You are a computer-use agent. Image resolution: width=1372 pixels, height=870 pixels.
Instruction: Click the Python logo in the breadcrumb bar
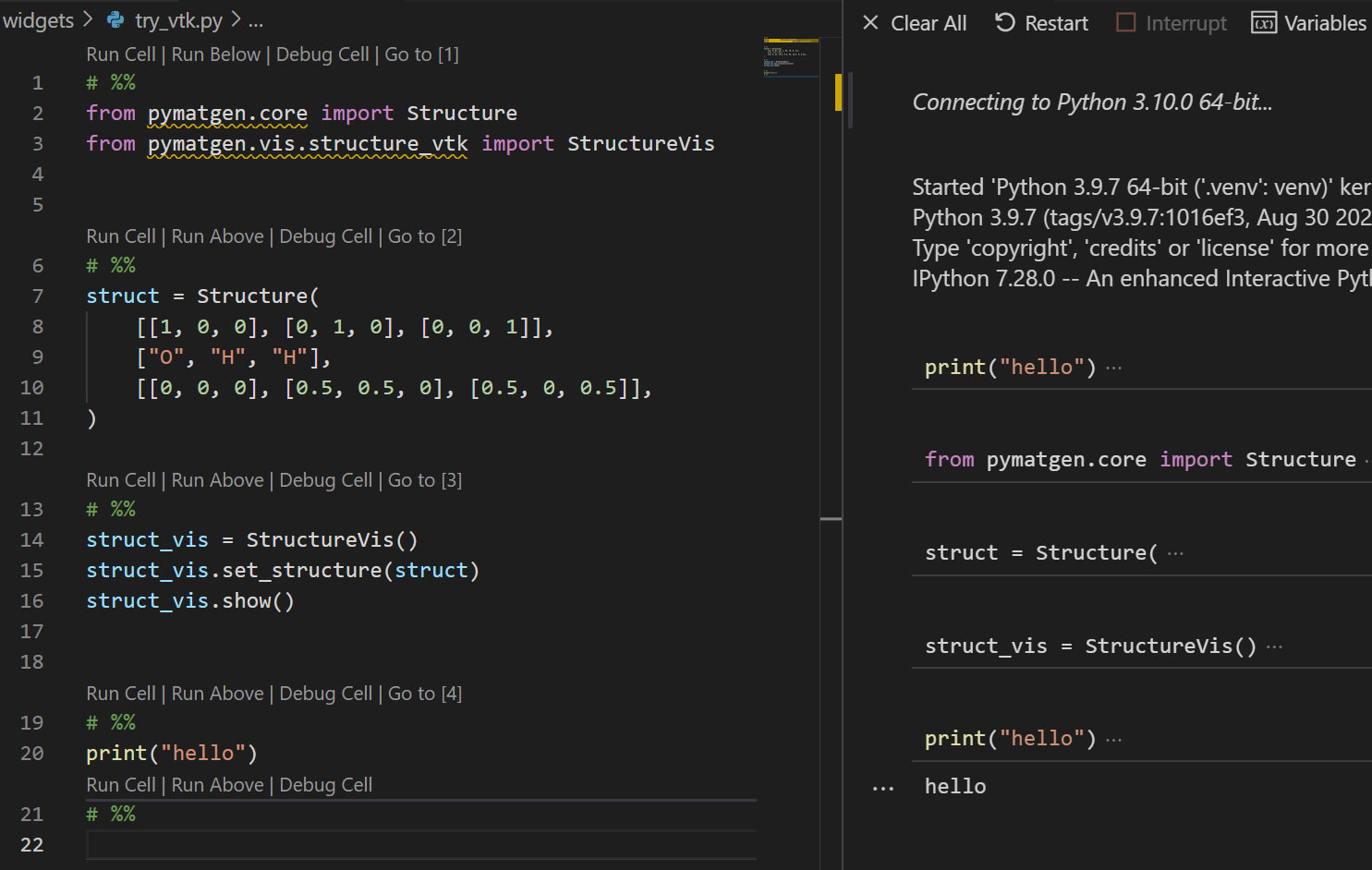(113, 18)
